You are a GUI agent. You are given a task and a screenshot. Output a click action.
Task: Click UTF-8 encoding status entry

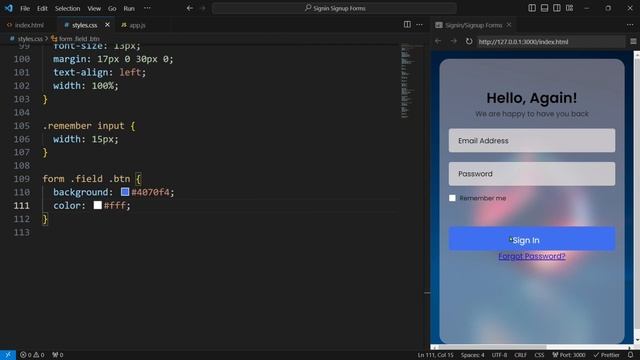coord(499,355)
